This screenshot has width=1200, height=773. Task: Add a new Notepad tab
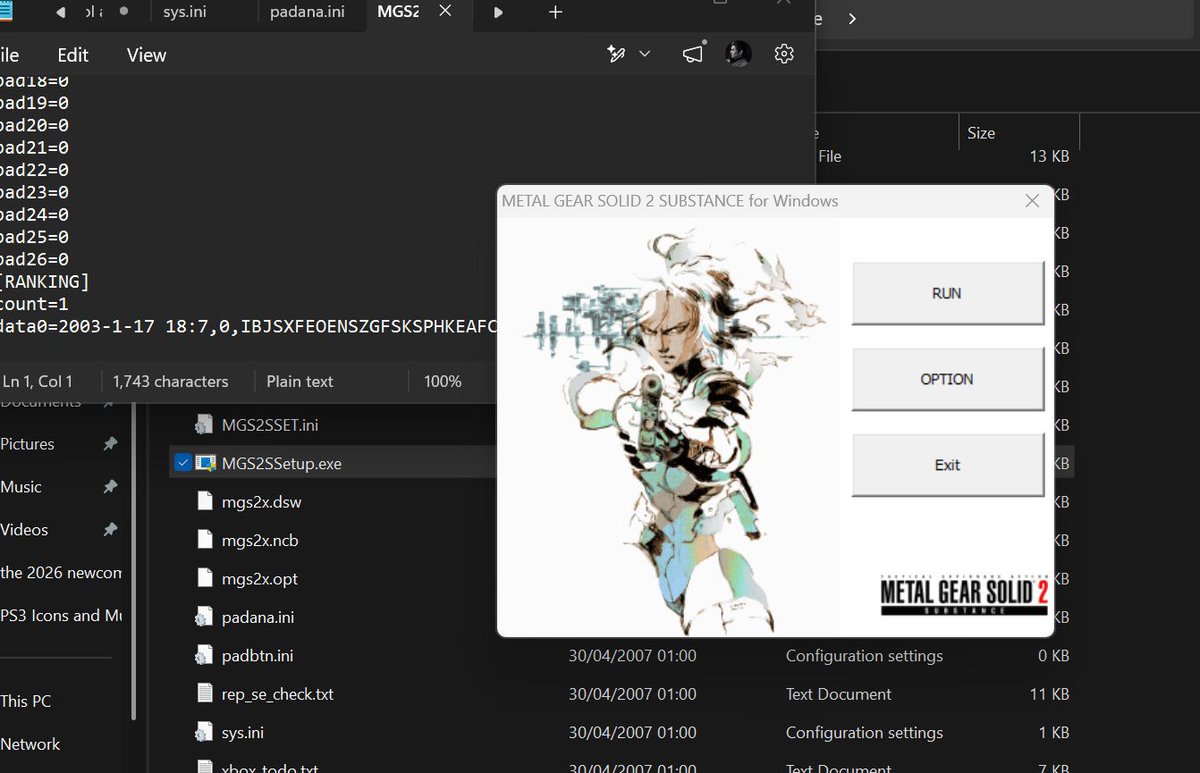[556, 13]
